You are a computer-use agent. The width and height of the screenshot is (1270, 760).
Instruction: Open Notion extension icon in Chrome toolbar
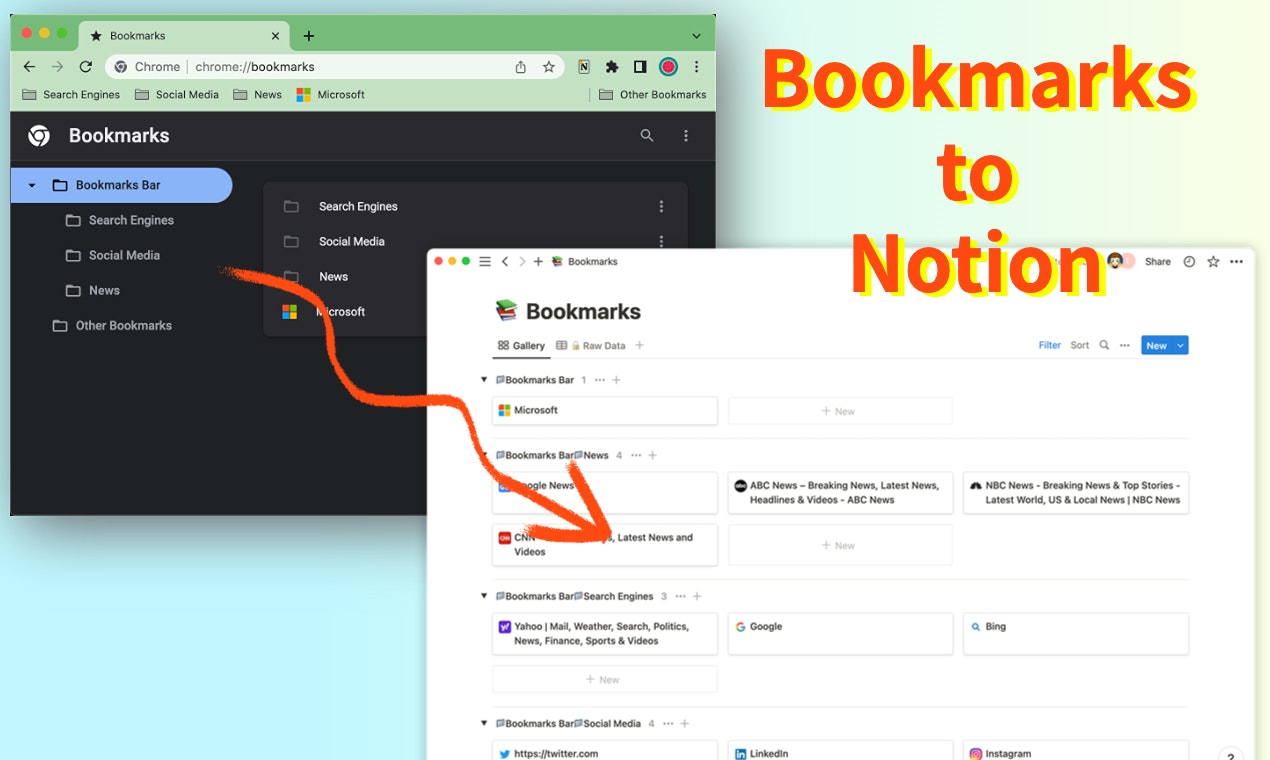[x=584, y=67]
